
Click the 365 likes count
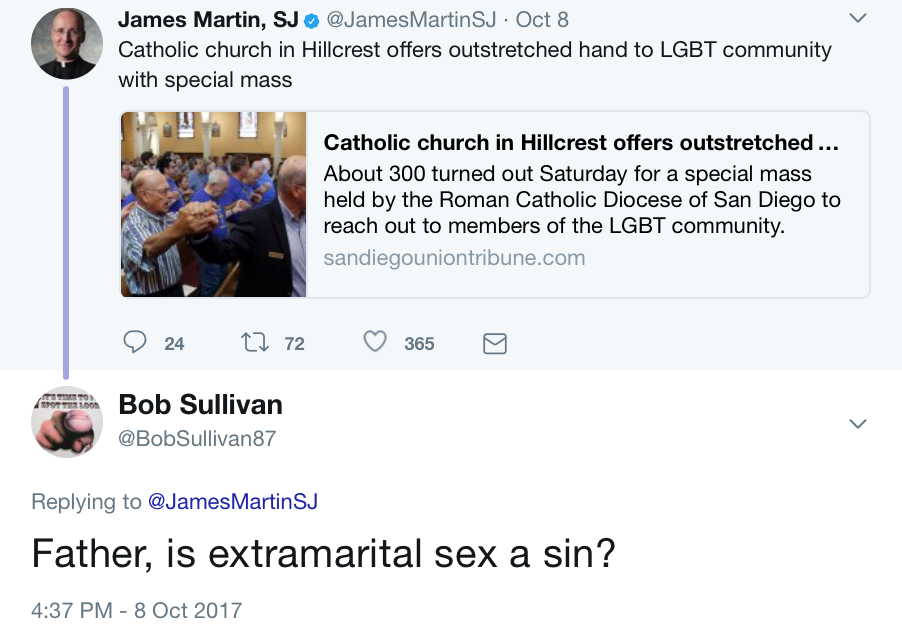point(419,343)
